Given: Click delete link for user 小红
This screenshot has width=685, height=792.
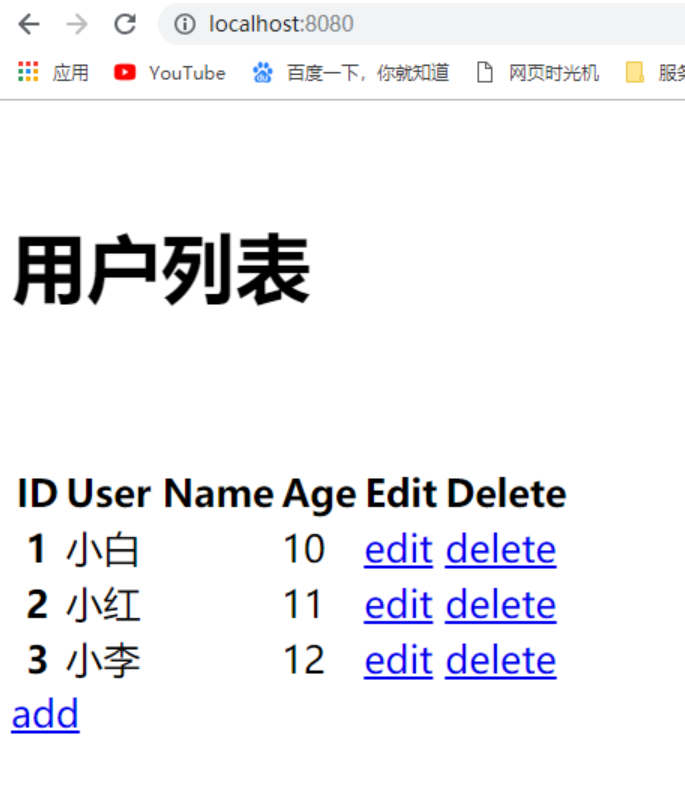Looking at the screenshot, I should click(501, 605).
